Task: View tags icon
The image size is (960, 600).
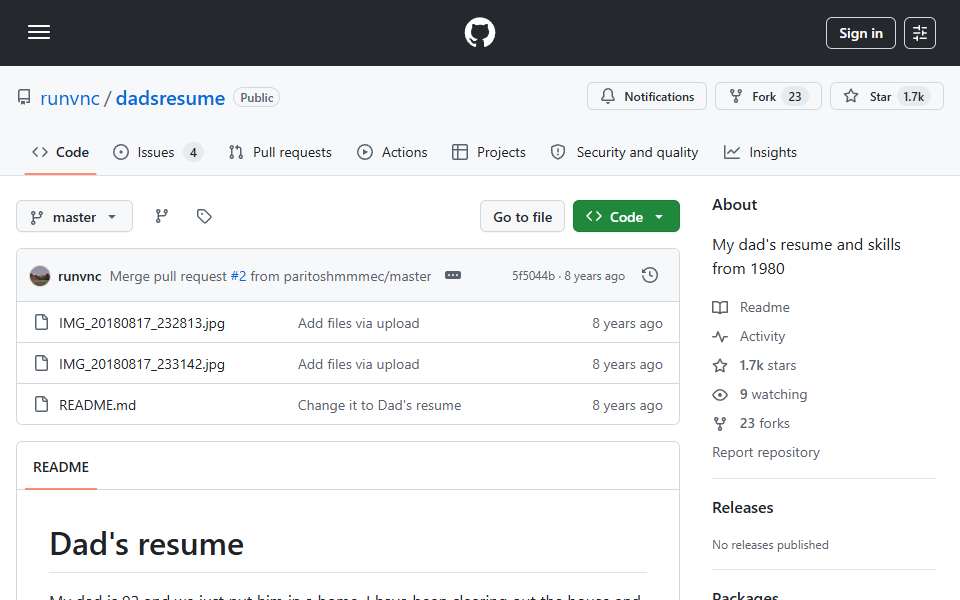Action: 204,216
